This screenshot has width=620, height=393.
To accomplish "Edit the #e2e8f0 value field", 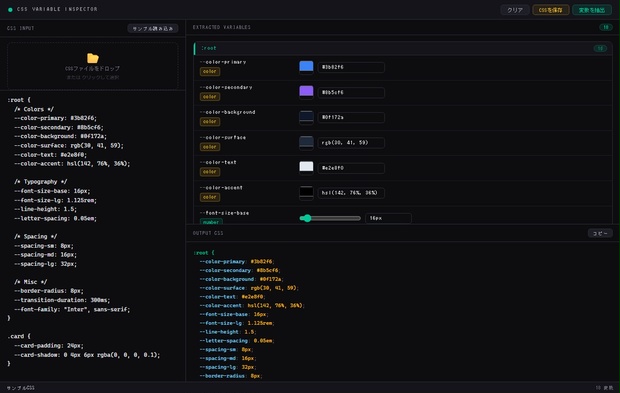I will (351, 168).
